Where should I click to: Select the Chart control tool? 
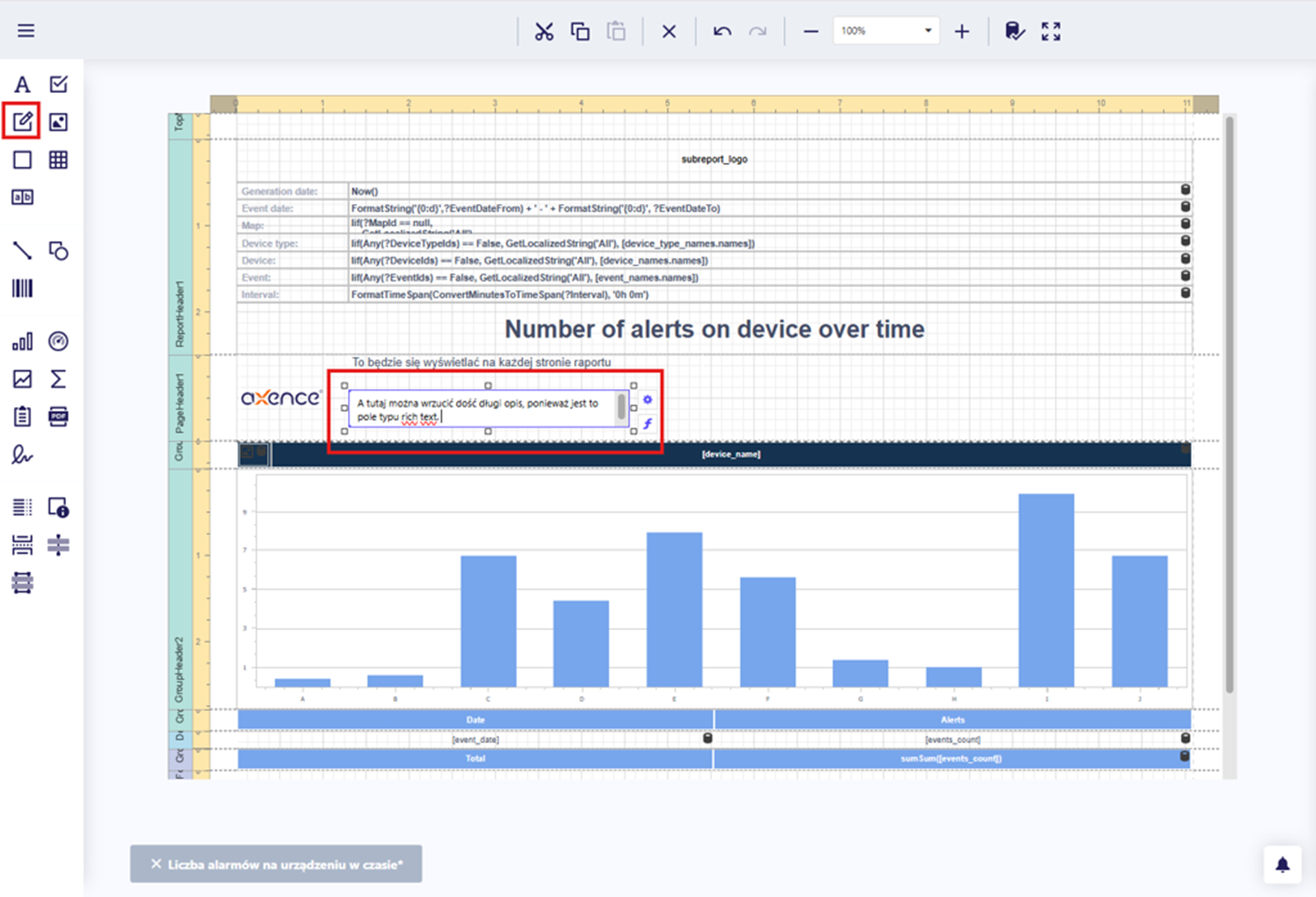[22, 341]
